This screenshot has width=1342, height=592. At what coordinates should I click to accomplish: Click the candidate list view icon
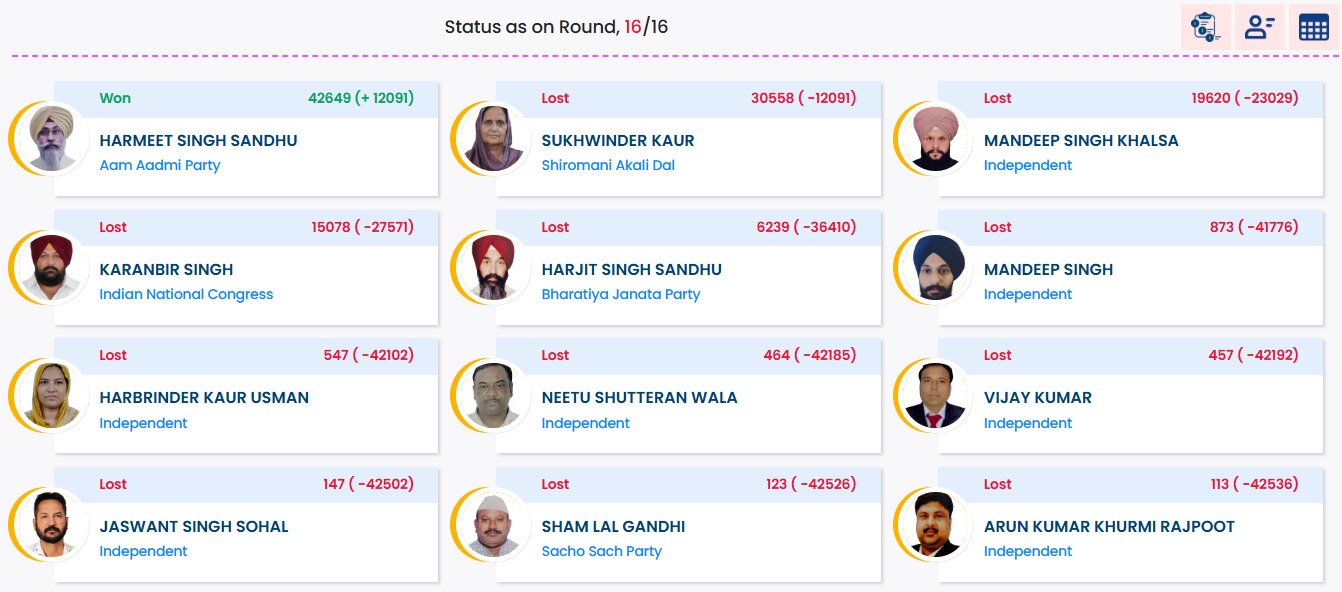click(x=1259, y=27)
